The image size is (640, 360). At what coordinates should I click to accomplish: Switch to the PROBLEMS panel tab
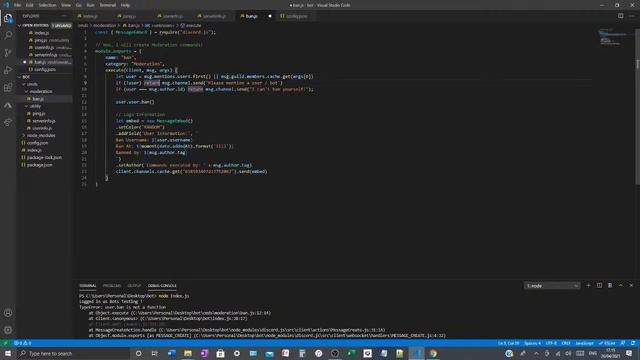[112, 286]
